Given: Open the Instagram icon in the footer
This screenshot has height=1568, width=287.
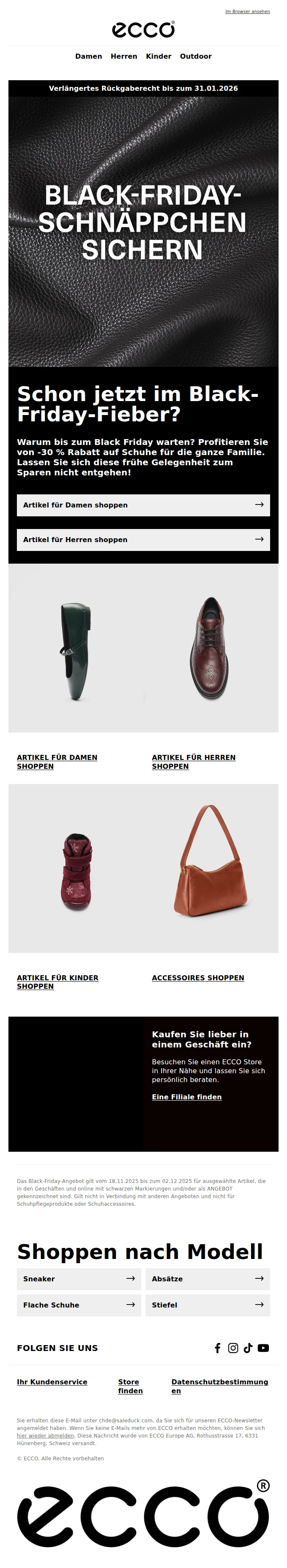Looking at the screenshot, I should (x=233, y=1348).
